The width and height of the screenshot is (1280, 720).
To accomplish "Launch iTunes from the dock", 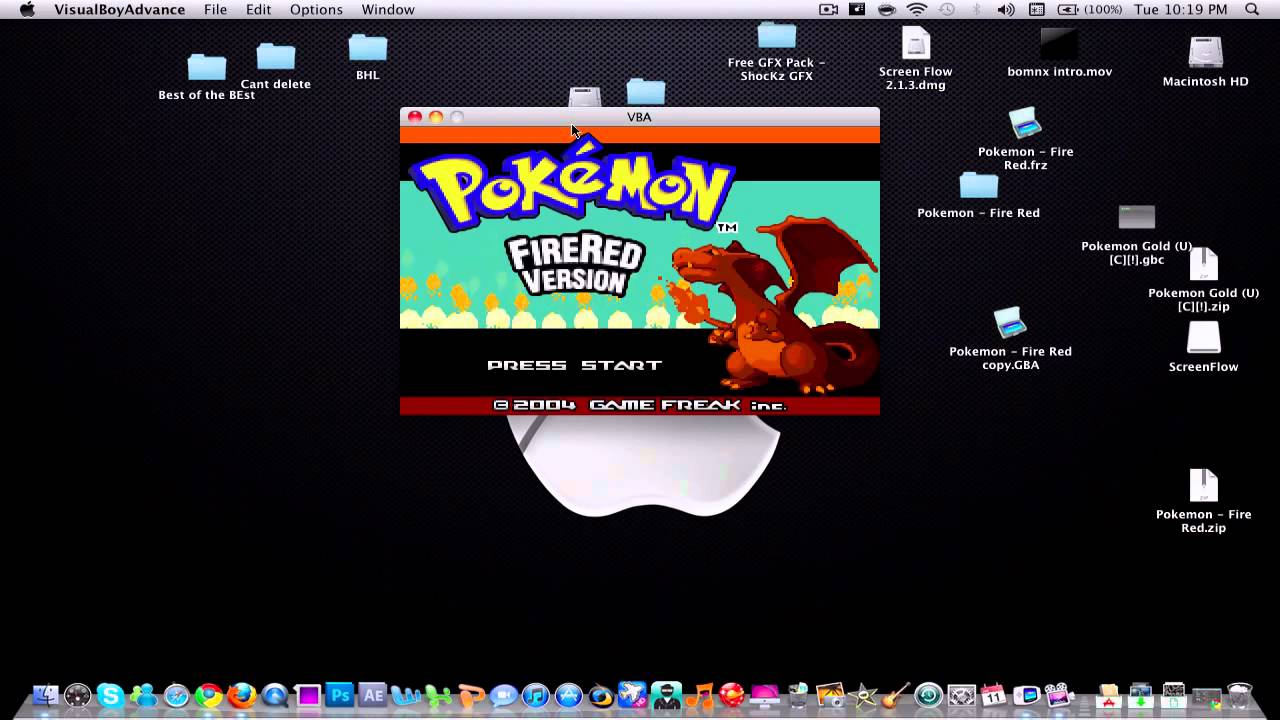I will [536, 695].
